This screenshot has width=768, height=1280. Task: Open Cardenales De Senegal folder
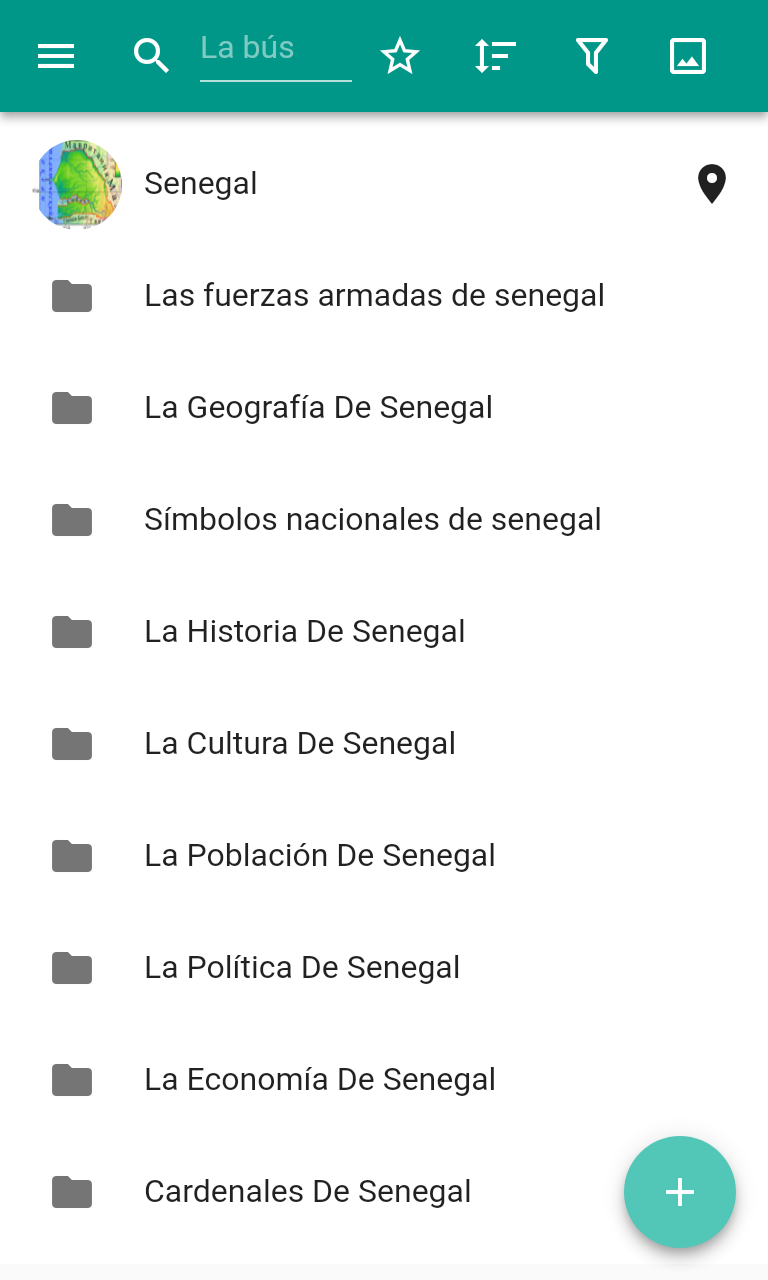pos(384,1192)
